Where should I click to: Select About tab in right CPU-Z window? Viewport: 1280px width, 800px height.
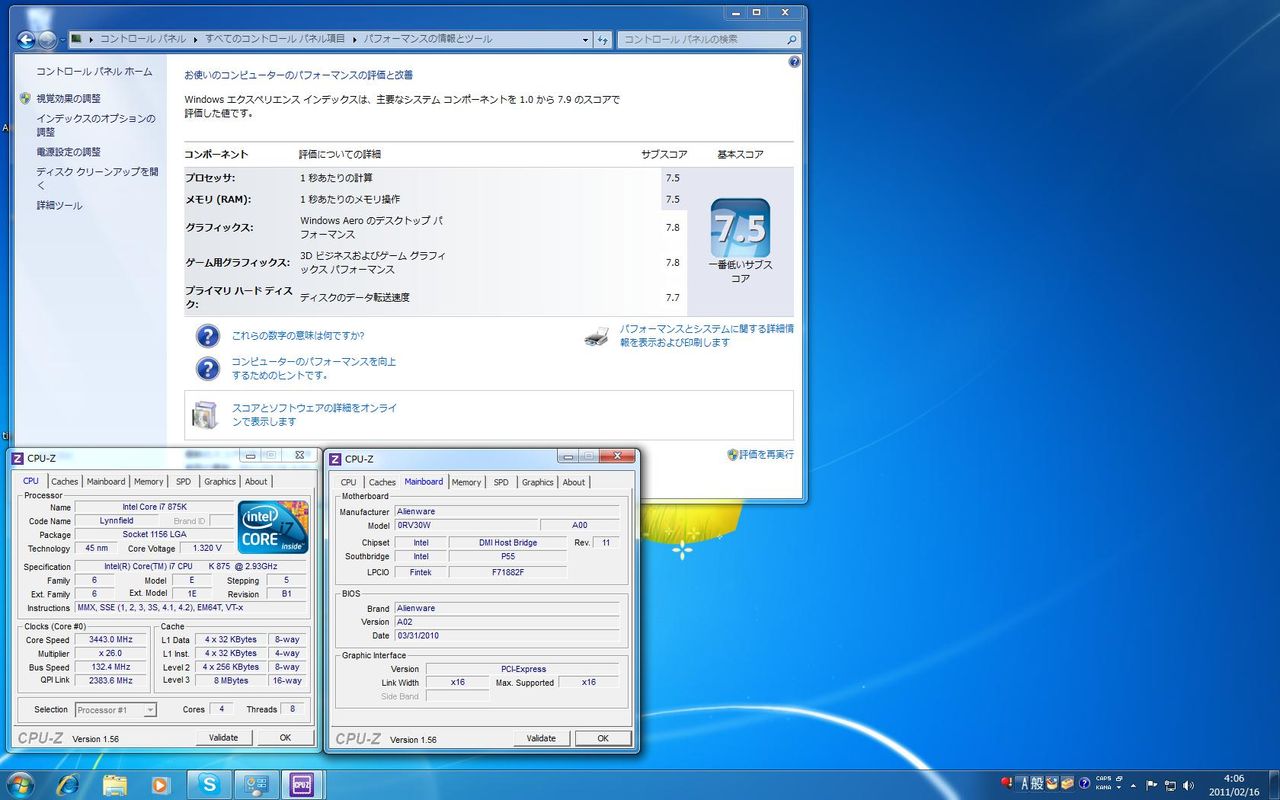[x=574, y=482]
